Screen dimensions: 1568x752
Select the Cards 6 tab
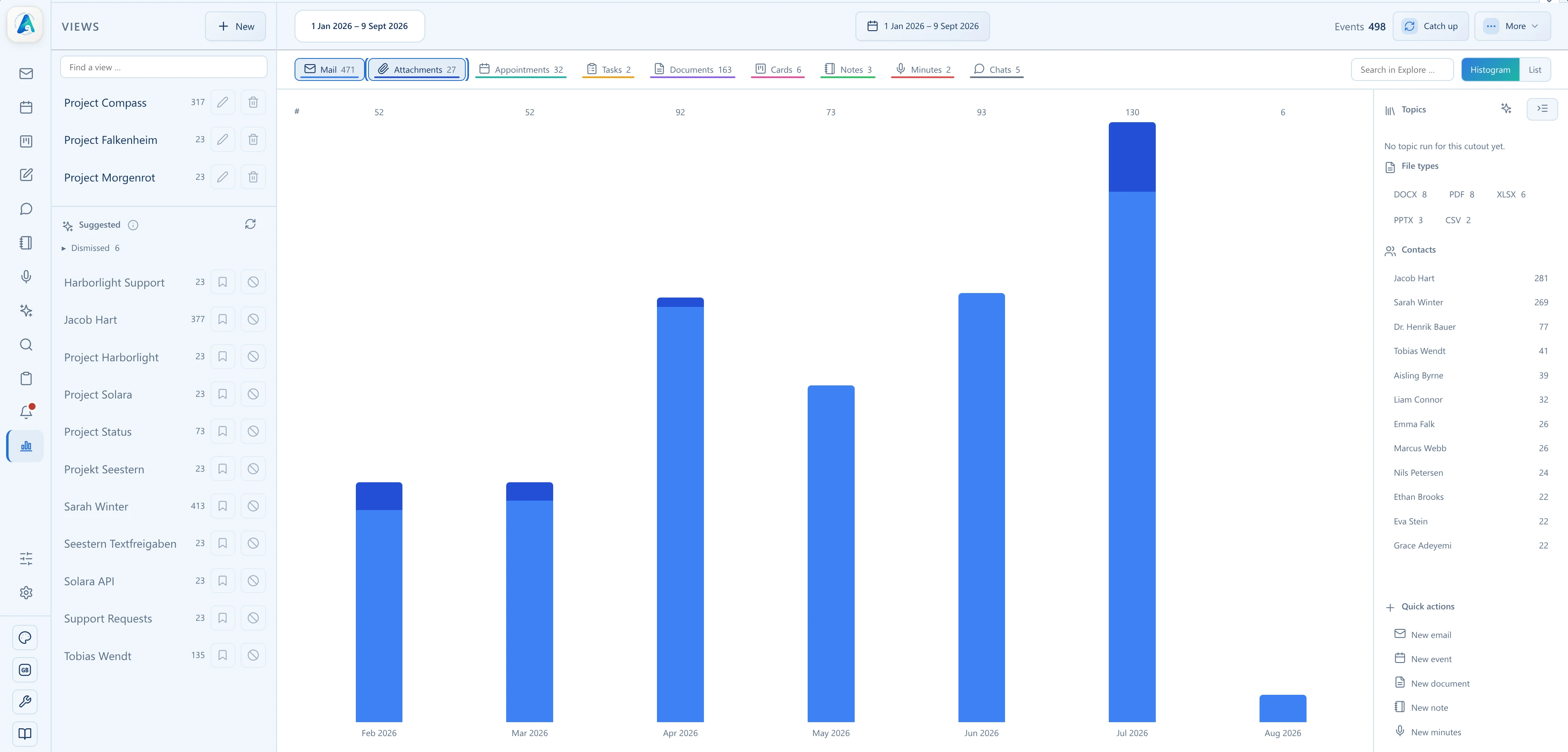[x=778, y=69]
